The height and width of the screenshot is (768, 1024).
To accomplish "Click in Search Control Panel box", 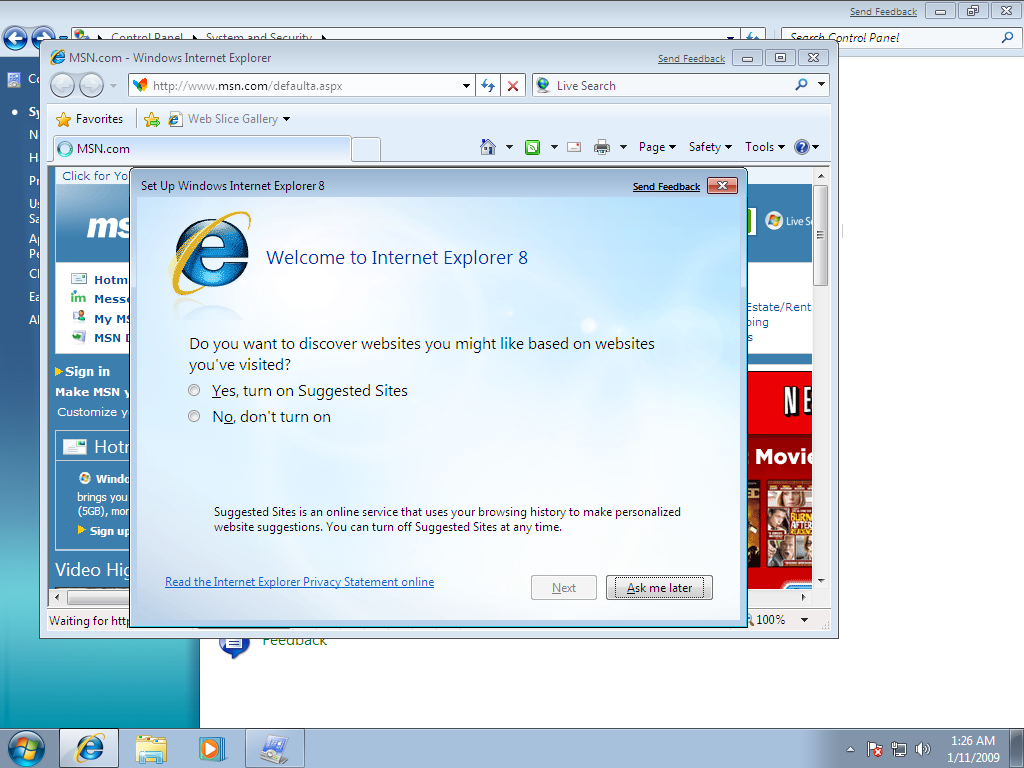I will point(891,38).
